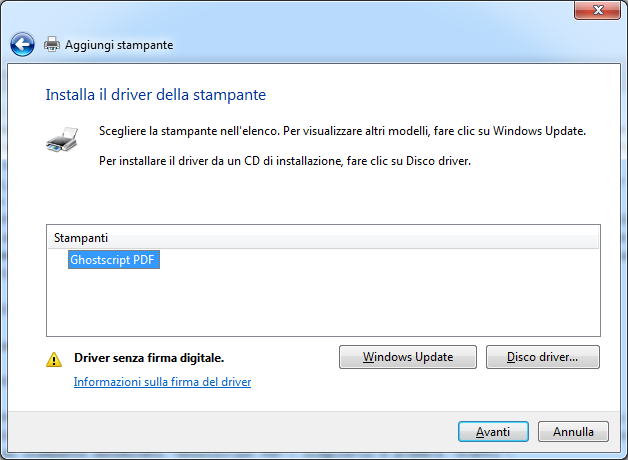This screenshot has height=460, width=628.
Task: Click the instruction line about CD di installazione
Action: [x=285, y=161]
